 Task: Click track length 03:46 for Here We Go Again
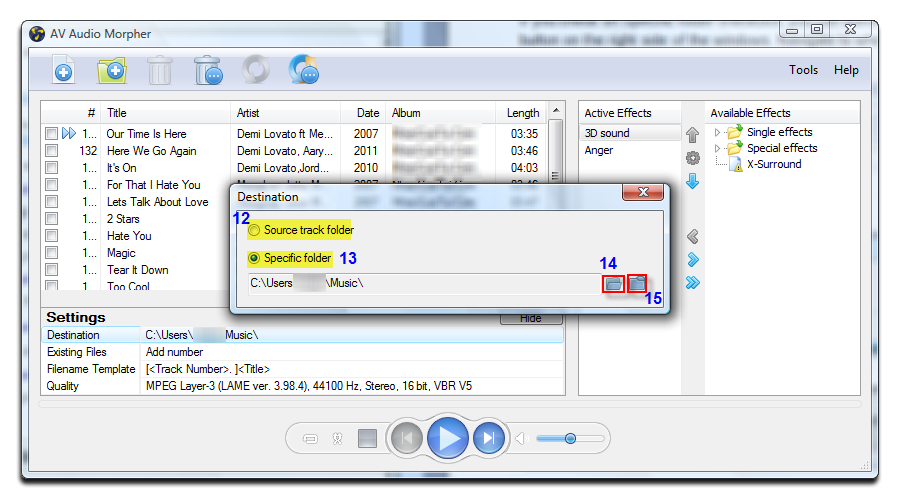tap(524, 151)
